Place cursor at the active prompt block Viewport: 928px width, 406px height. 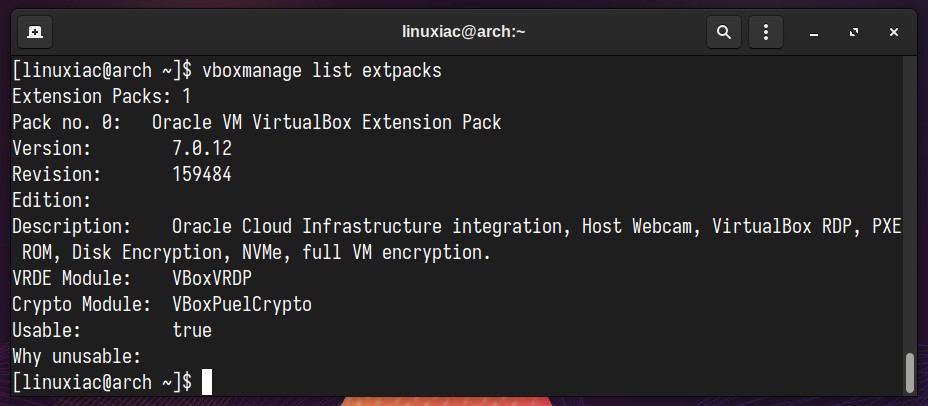[x=207, y=382]
